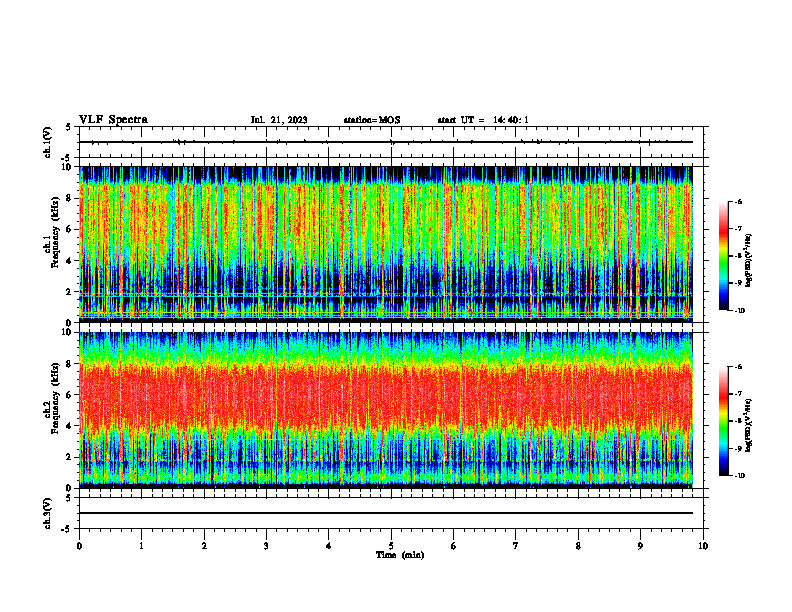
Task: Click the "station=MOS" header label
Action: click(372, 120)
